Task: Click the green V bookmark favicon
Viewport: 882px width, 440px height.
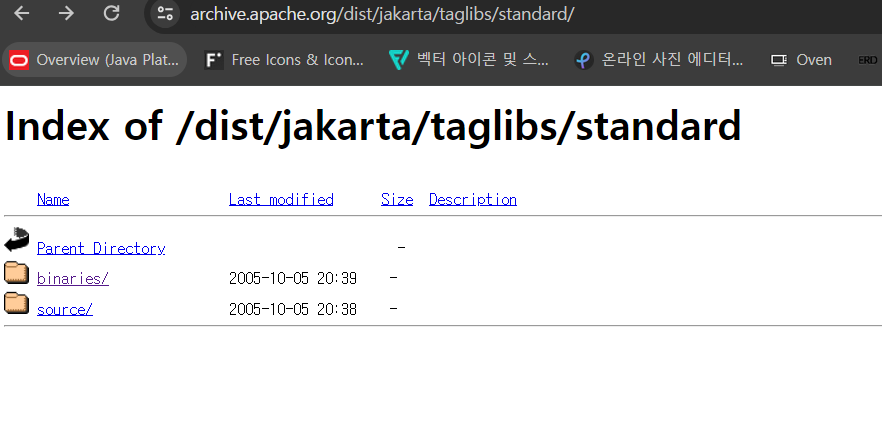Action: tap(398, 60)
